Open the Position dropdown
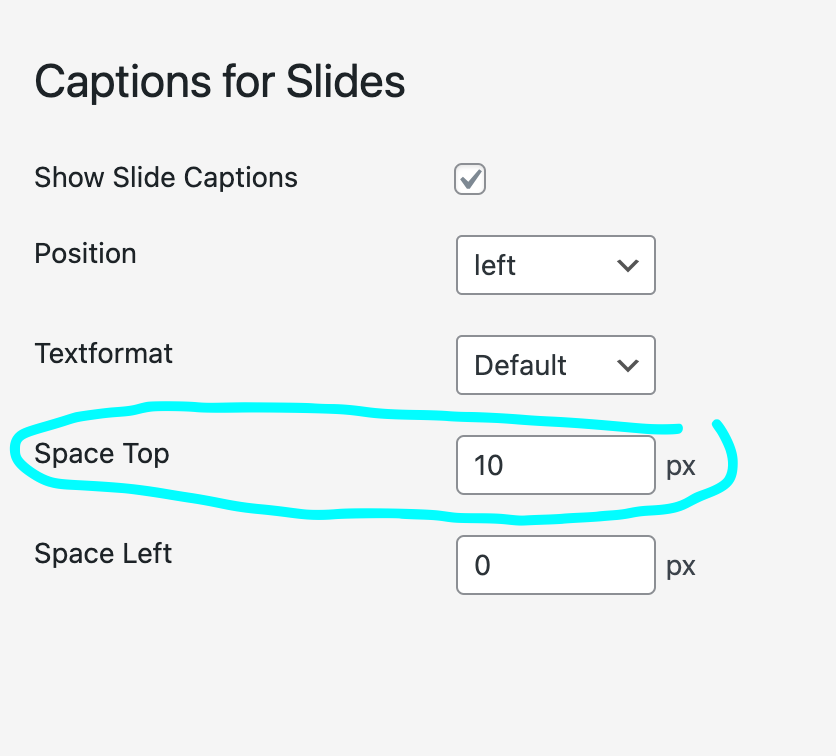The image size is (836, 756). 555,265
